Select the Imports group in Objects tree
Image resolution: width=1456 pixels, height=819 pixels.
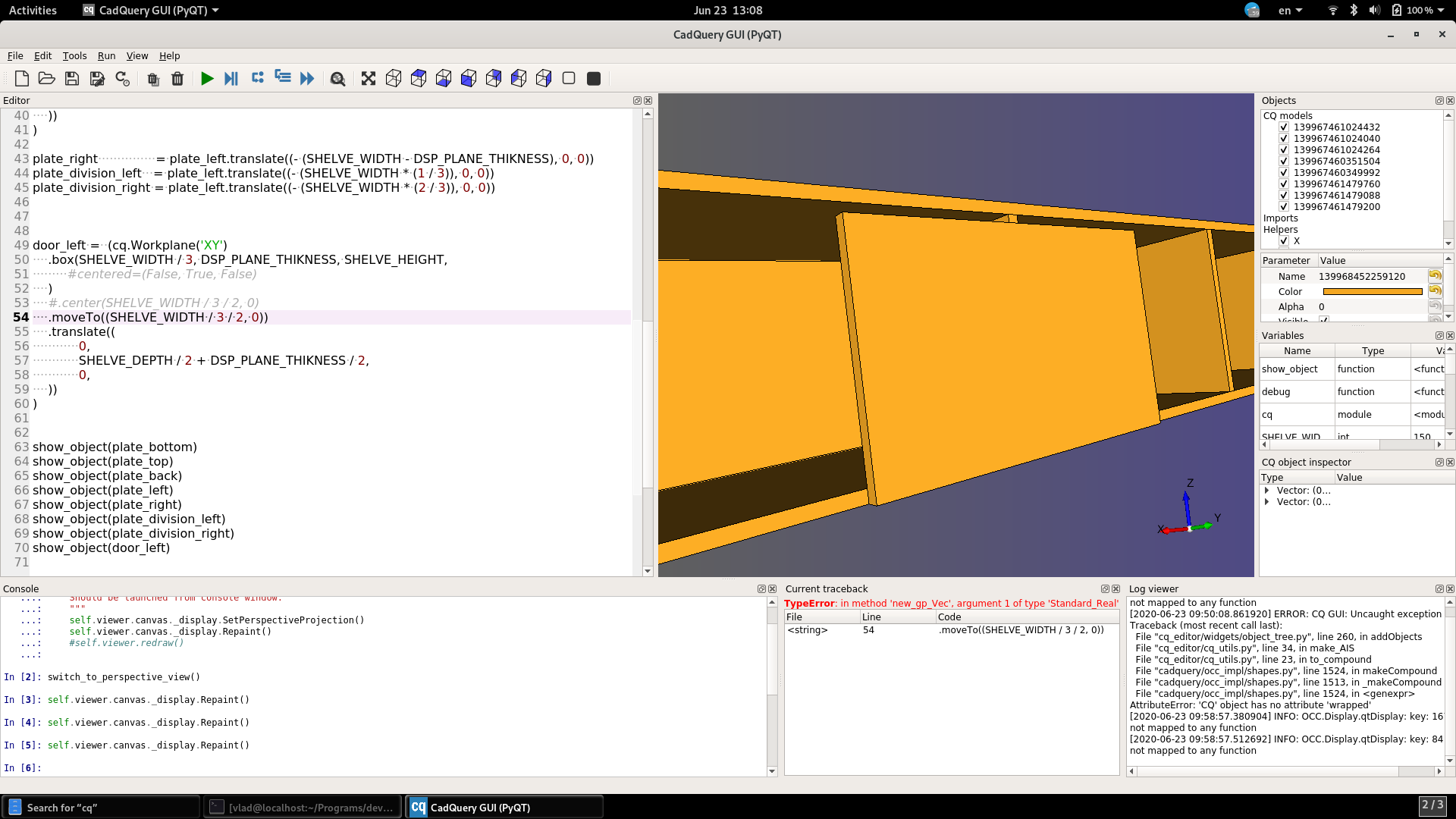(1280, 218)
